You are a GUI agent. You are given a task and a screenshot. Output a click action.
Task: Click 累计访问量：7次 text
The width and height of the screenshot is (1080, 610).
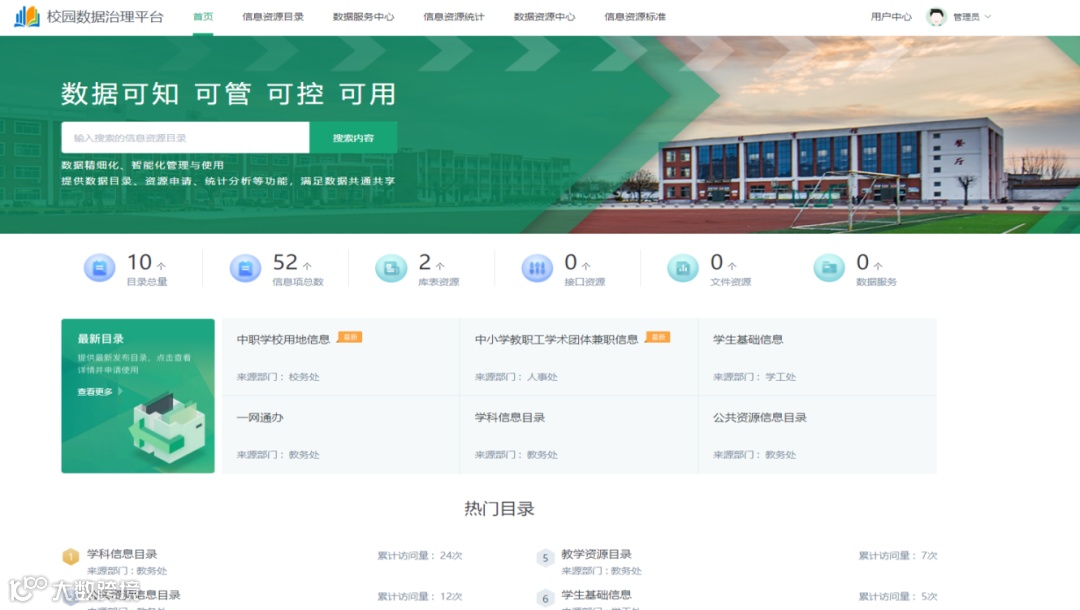click(x=897, y=556)
